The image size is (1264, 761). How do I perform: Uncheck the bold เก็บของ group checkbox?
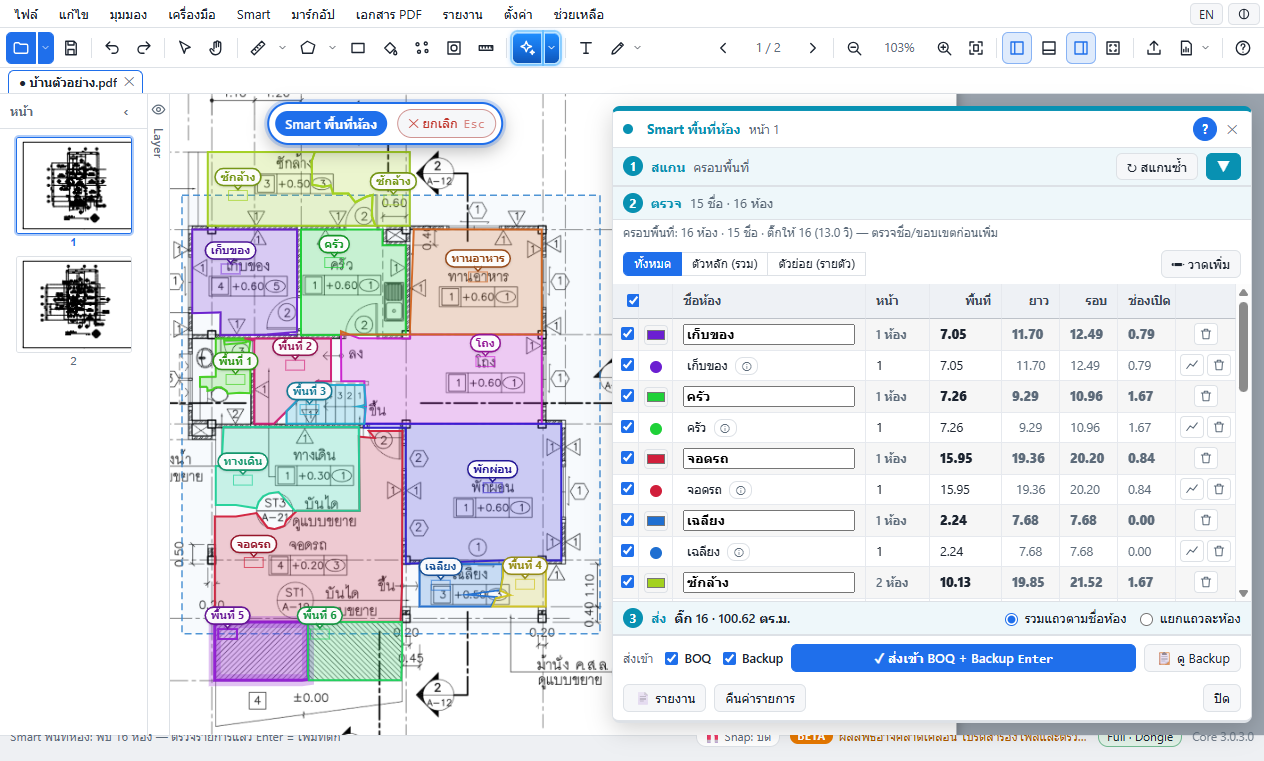(628, 334)
